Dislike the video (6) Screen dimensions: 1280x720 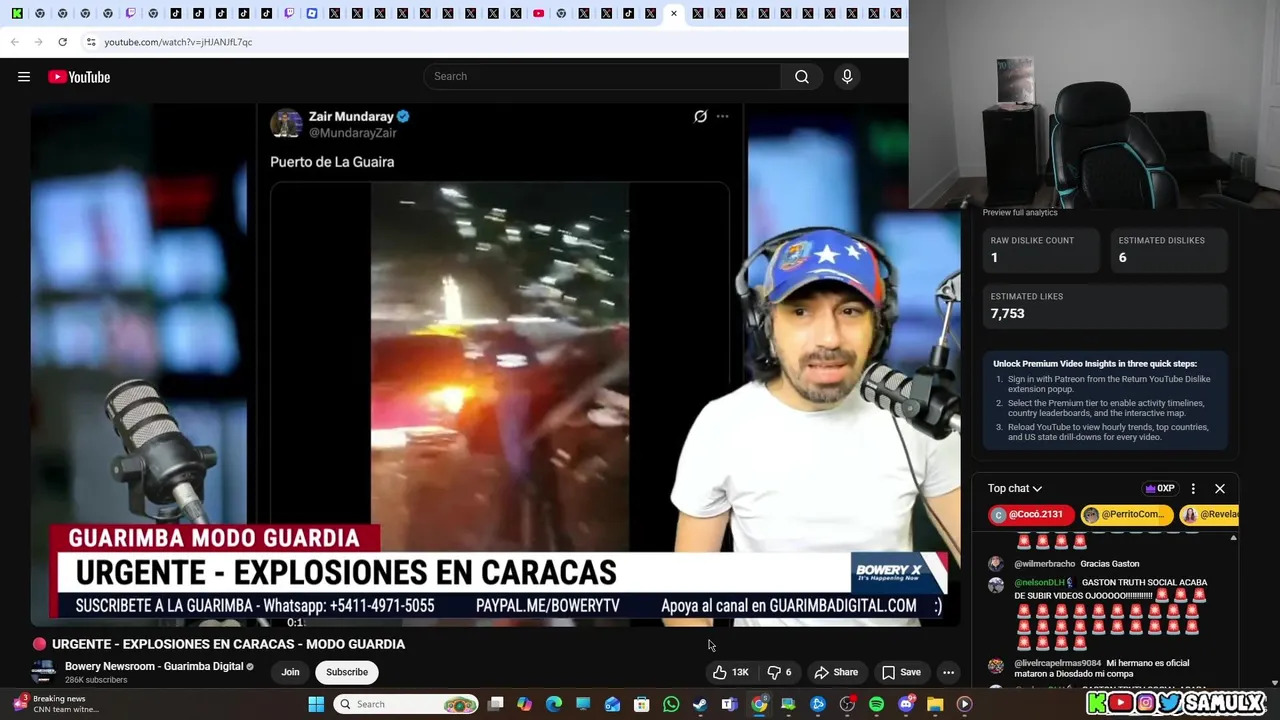click(779, 672)
